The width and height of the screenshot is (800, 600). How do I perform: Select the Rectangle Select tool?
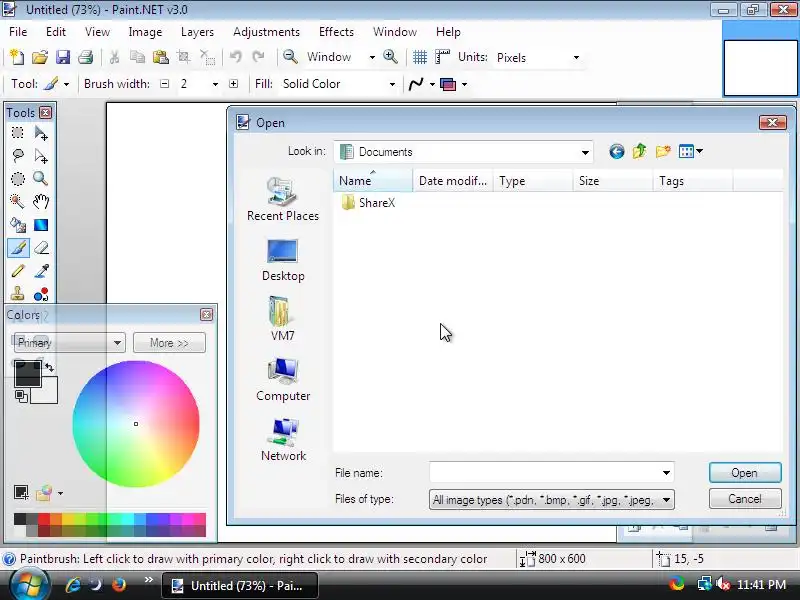[x=18, y=133]
